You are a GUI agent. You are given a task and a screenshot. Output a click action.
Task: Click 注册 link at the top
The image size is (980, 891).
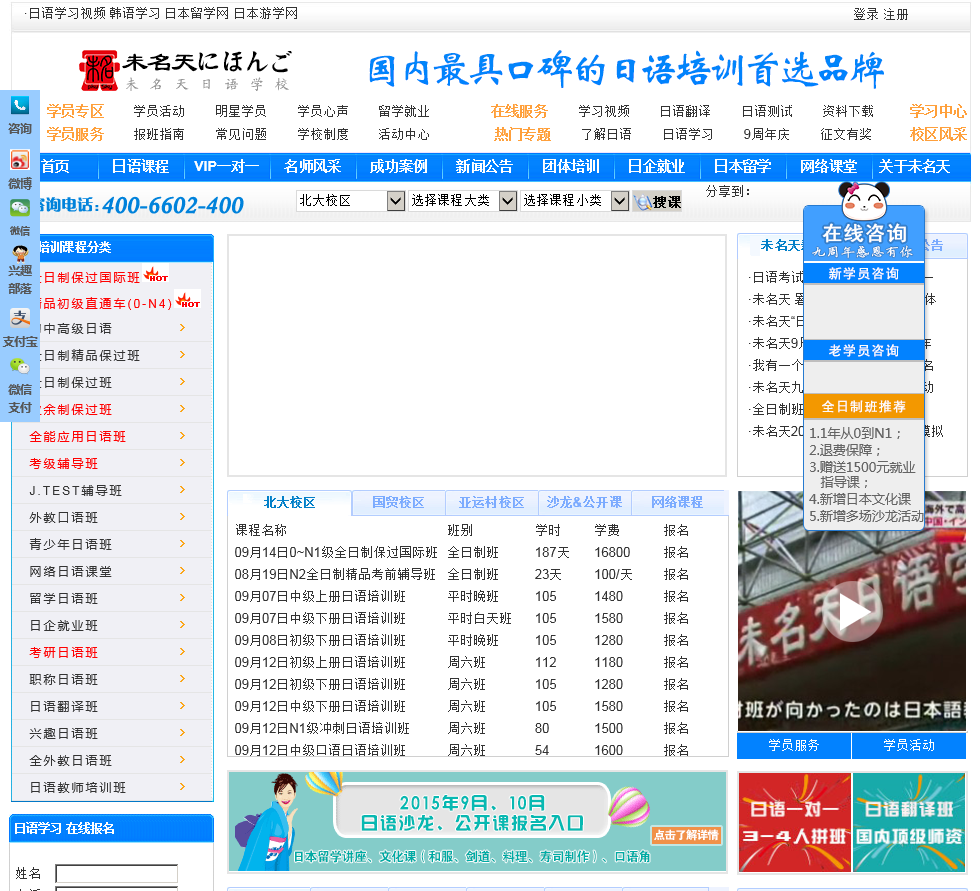[x=896, y=14]
